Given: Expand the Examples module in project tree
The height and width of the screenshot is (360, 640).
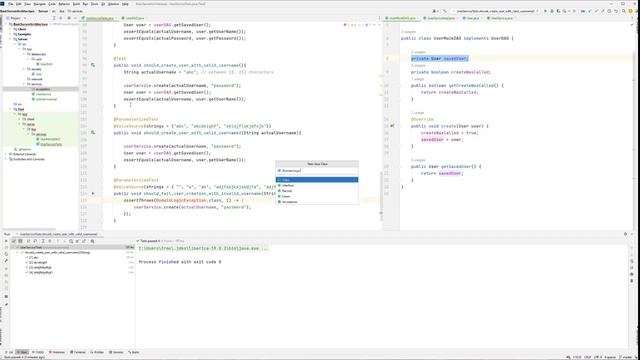Looking at the screenshot, I should coord(11,34).
